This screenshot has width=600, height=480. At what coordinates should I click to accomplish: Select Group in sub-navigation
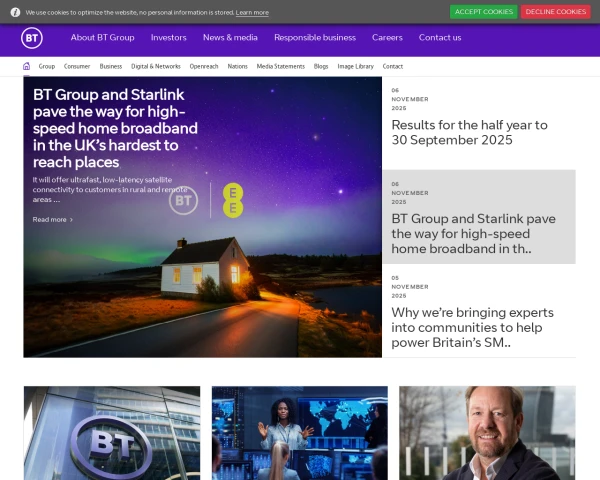point(47,66)
